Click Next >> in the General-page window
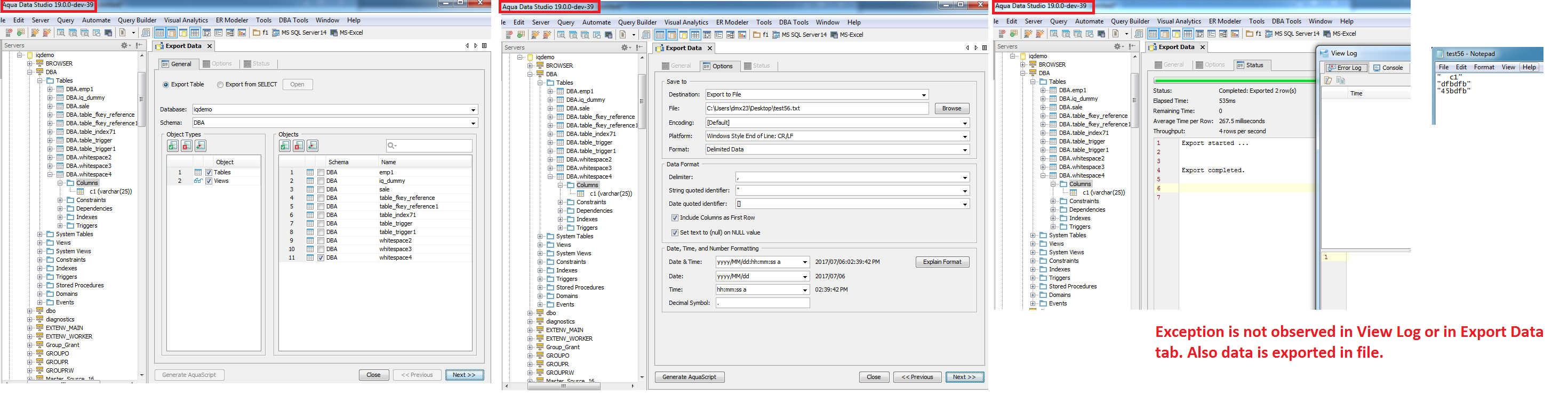 pyautogui.click(x=465, y=375)
